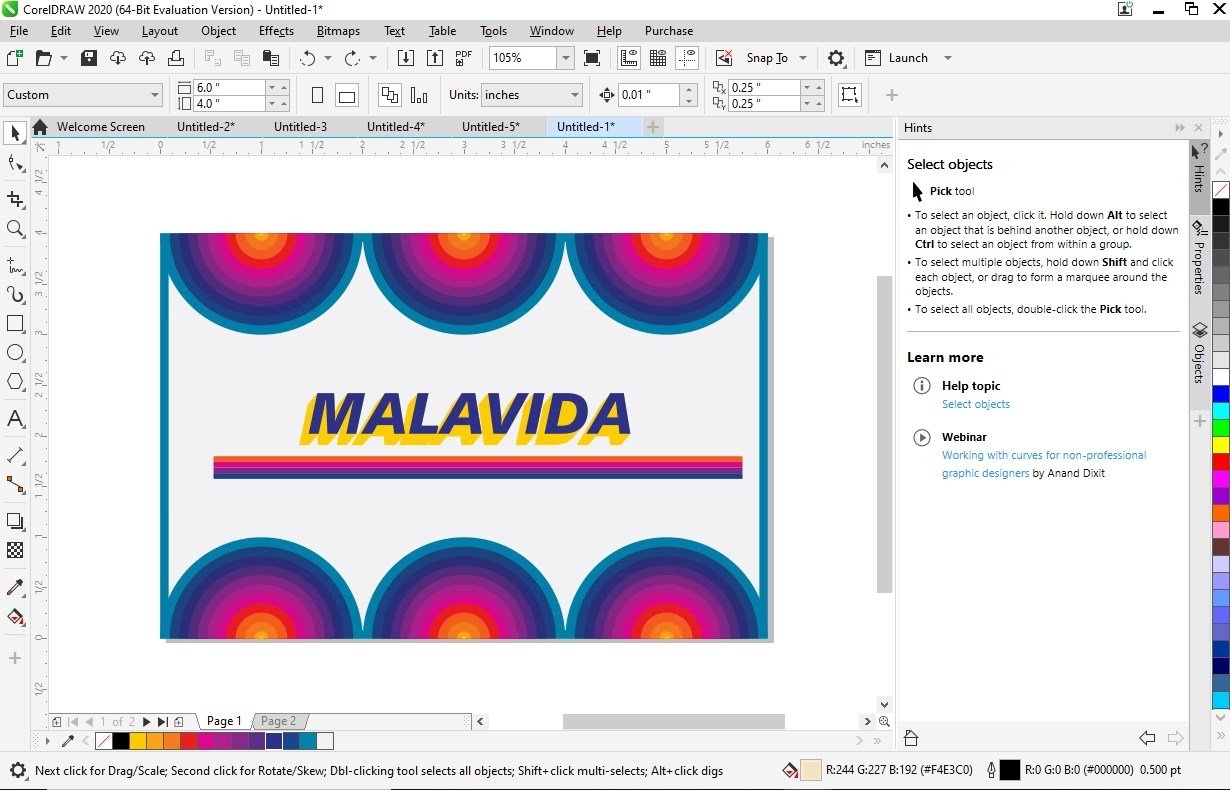Viewport: 1230px width, 790px height.
Task: Expand the Open file dropdown arrow
Action: pyautogui.click(x=64, y=58)
